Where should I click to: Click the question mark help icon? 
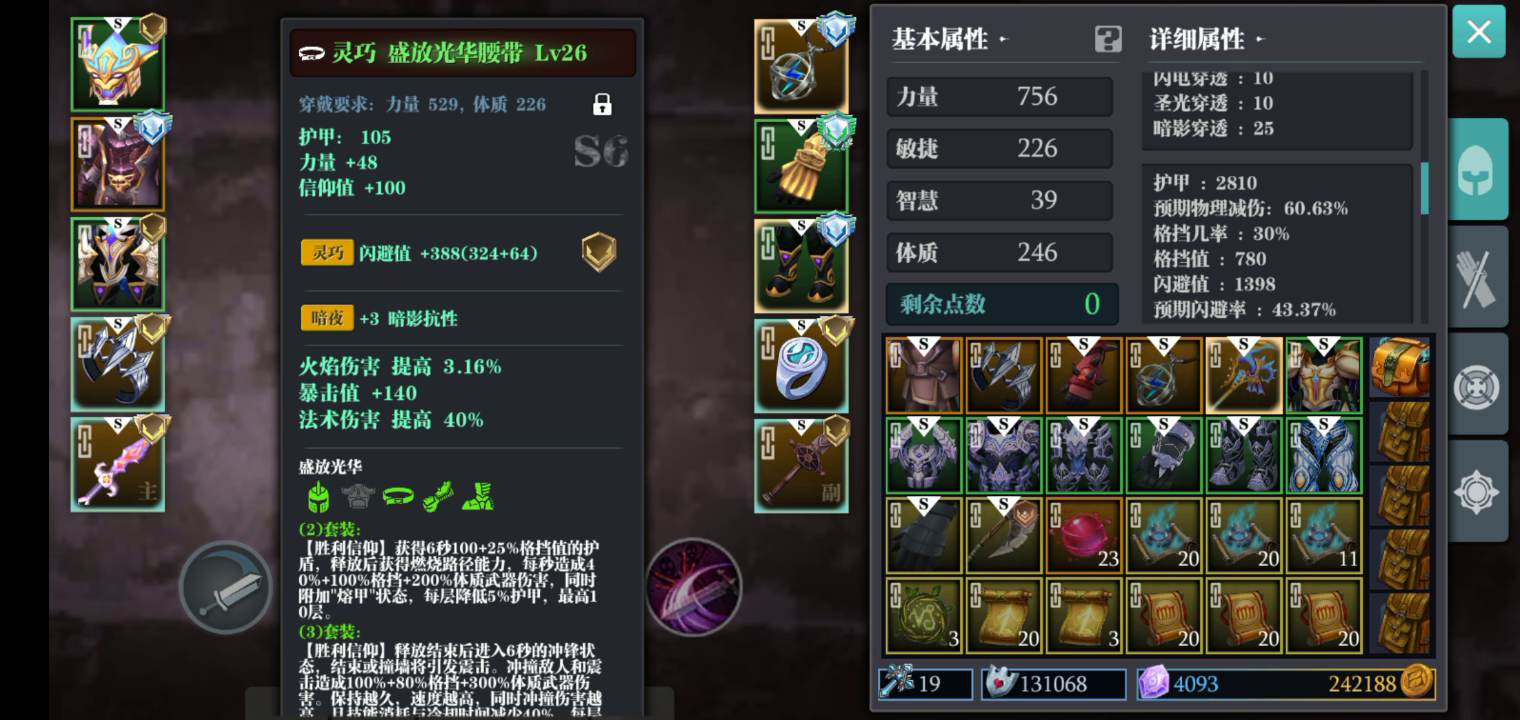pyautogui.click(x=1108, y=39)
